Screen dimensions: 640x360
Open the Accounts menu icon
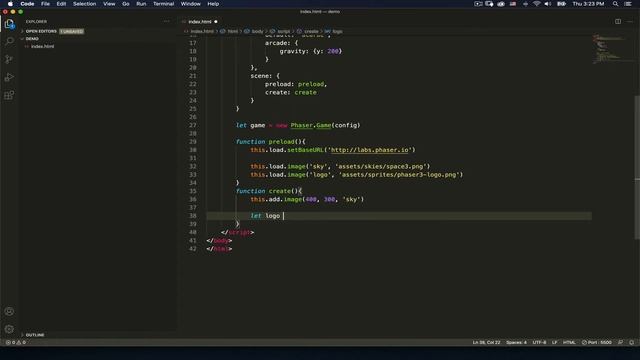(x=9, y=311)
